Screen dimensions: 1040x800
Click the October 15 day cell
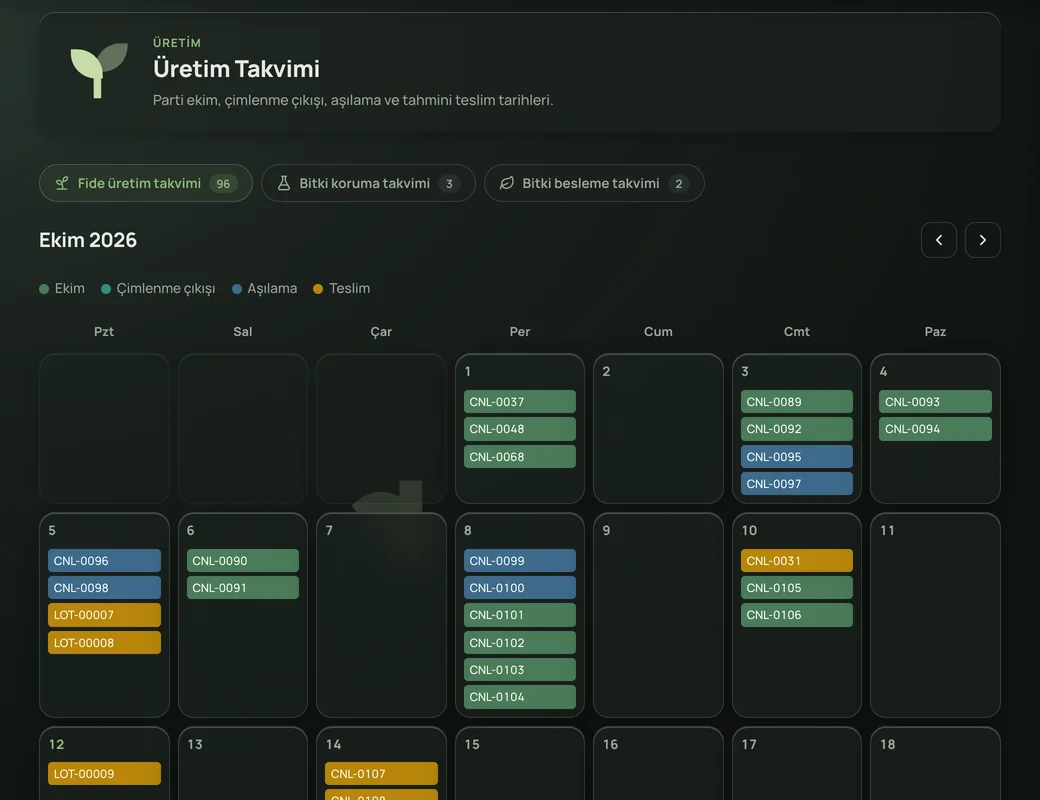[519, 764]
